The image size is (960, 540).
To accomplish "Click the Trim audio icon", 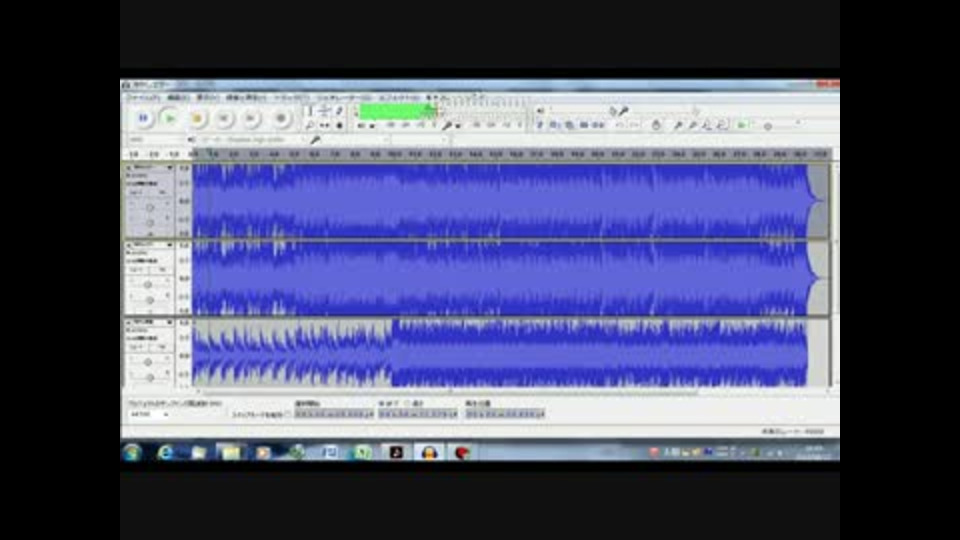I will 584,125.
